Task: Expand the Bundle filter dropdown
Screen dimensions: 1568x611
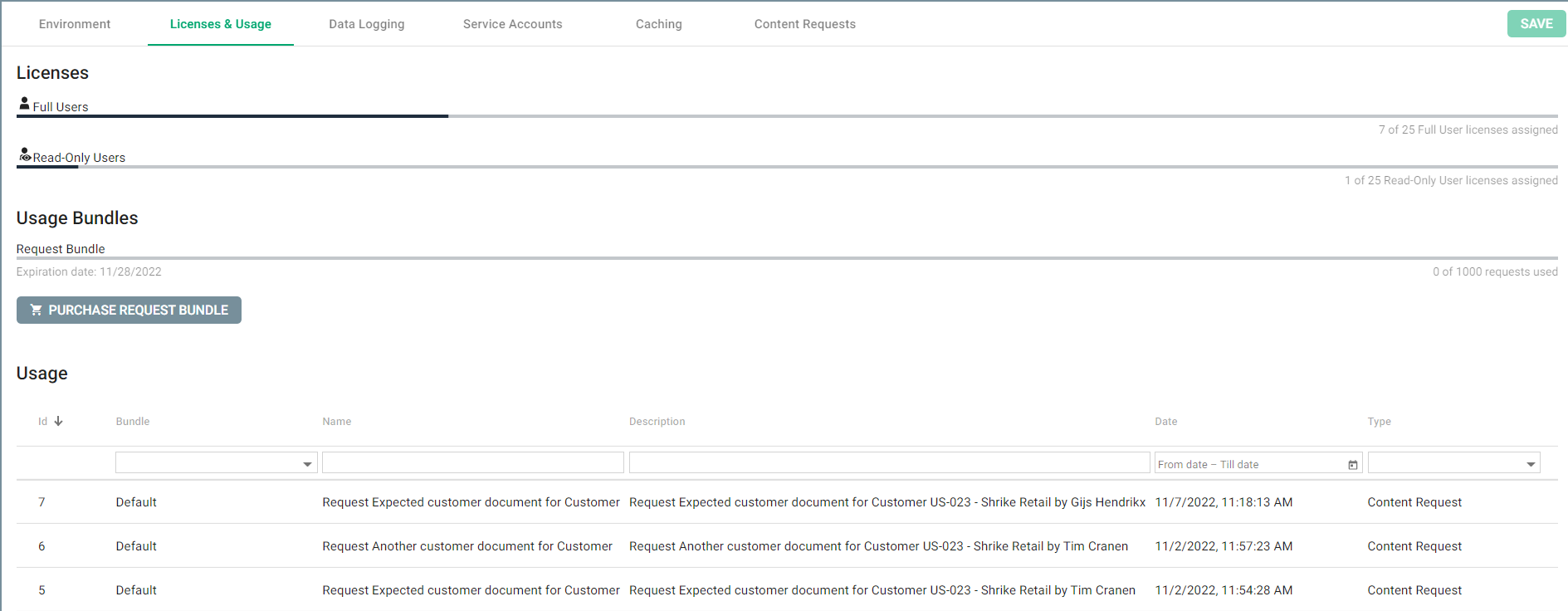Action: [x=306, y=464]
